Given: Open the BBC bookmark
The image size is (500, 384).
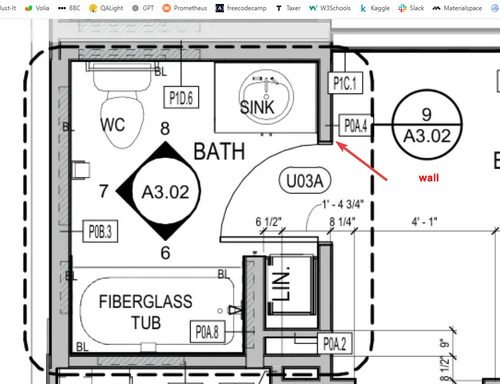Looking at the screenshot, I should coord(69,8).
